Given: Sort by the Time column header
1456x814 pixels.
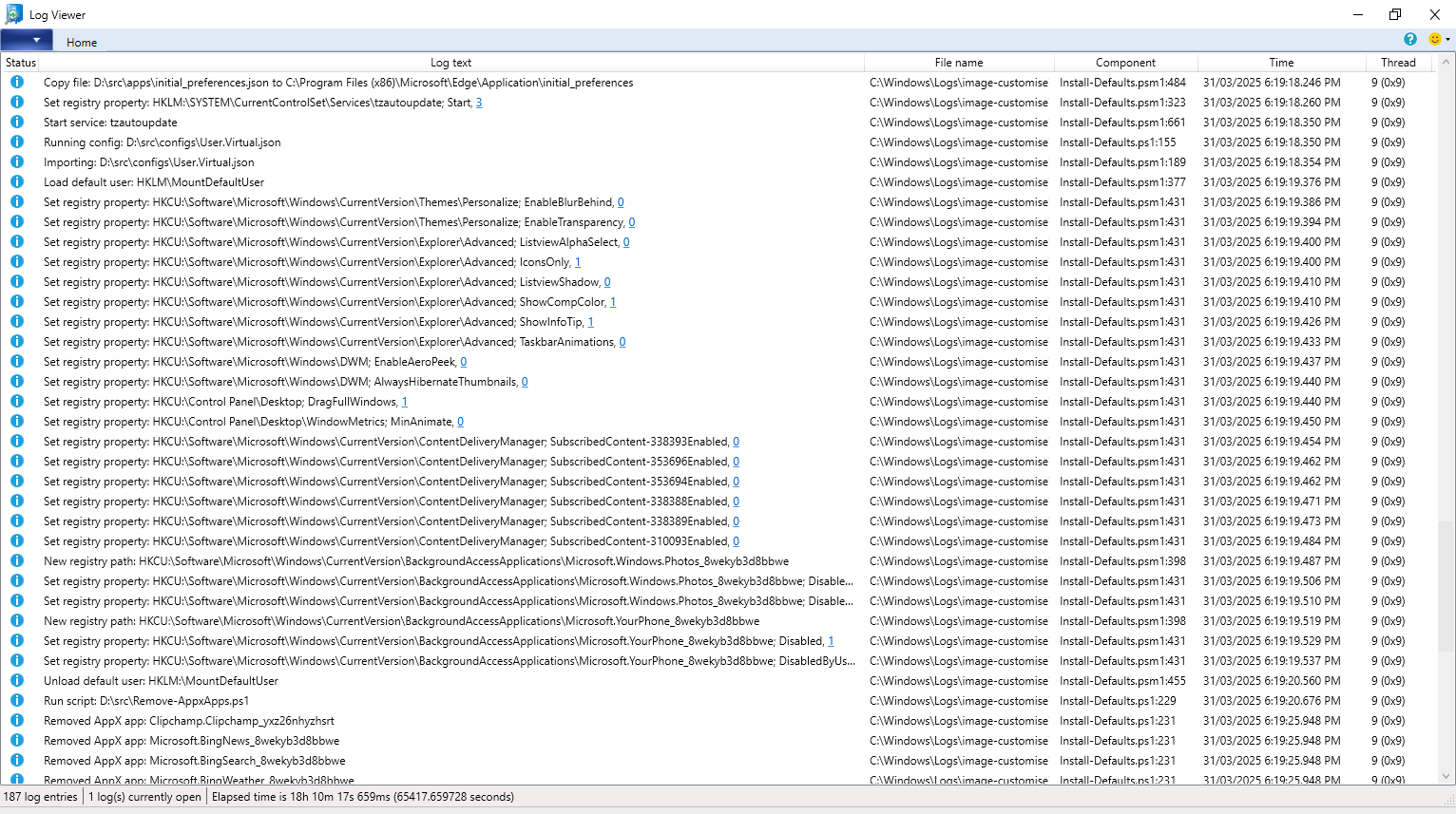Looking at the screenshot, I should tap(1281, 63).
